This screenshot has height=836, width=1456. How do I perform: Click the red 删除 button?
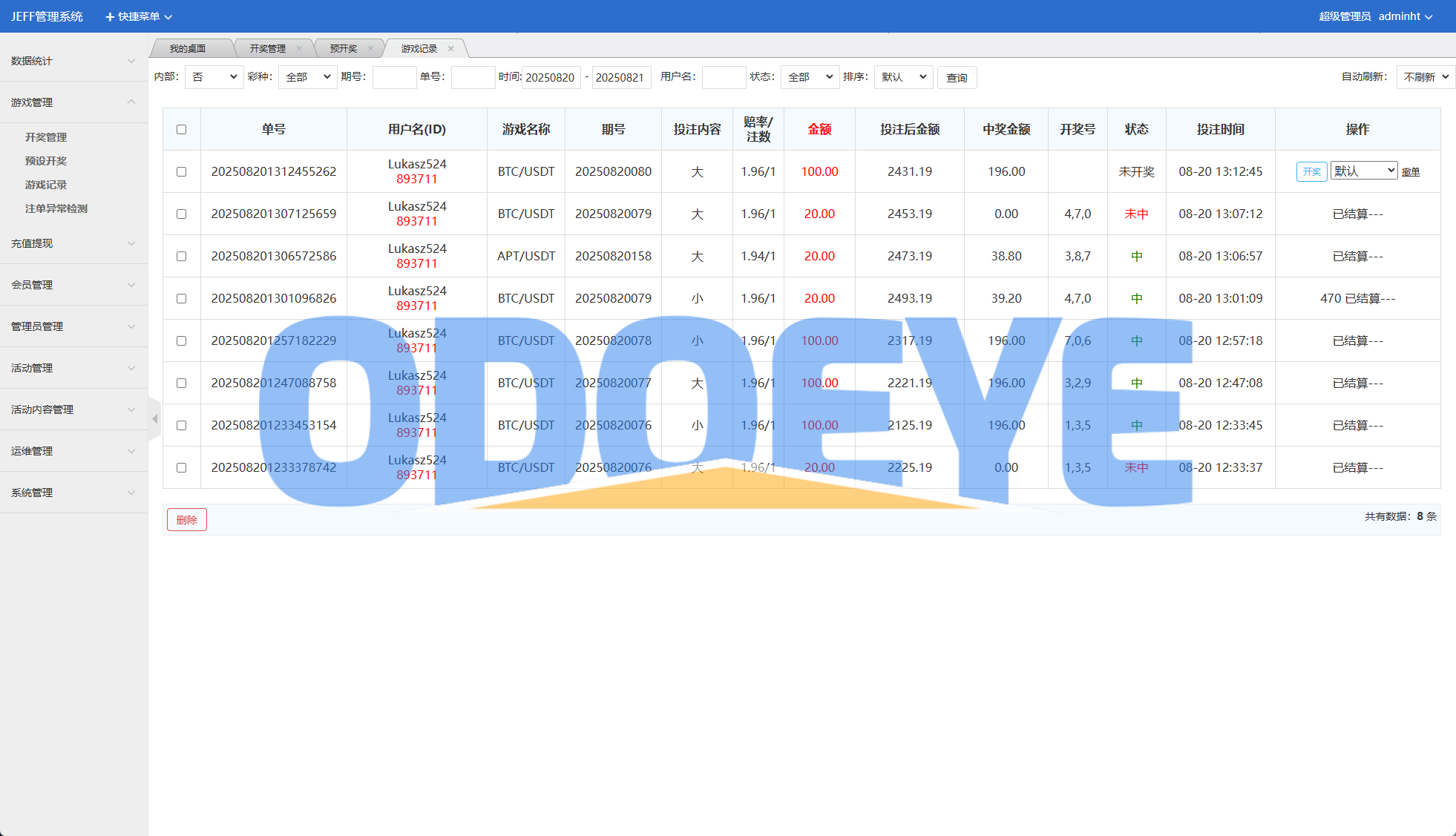[186, 520]
